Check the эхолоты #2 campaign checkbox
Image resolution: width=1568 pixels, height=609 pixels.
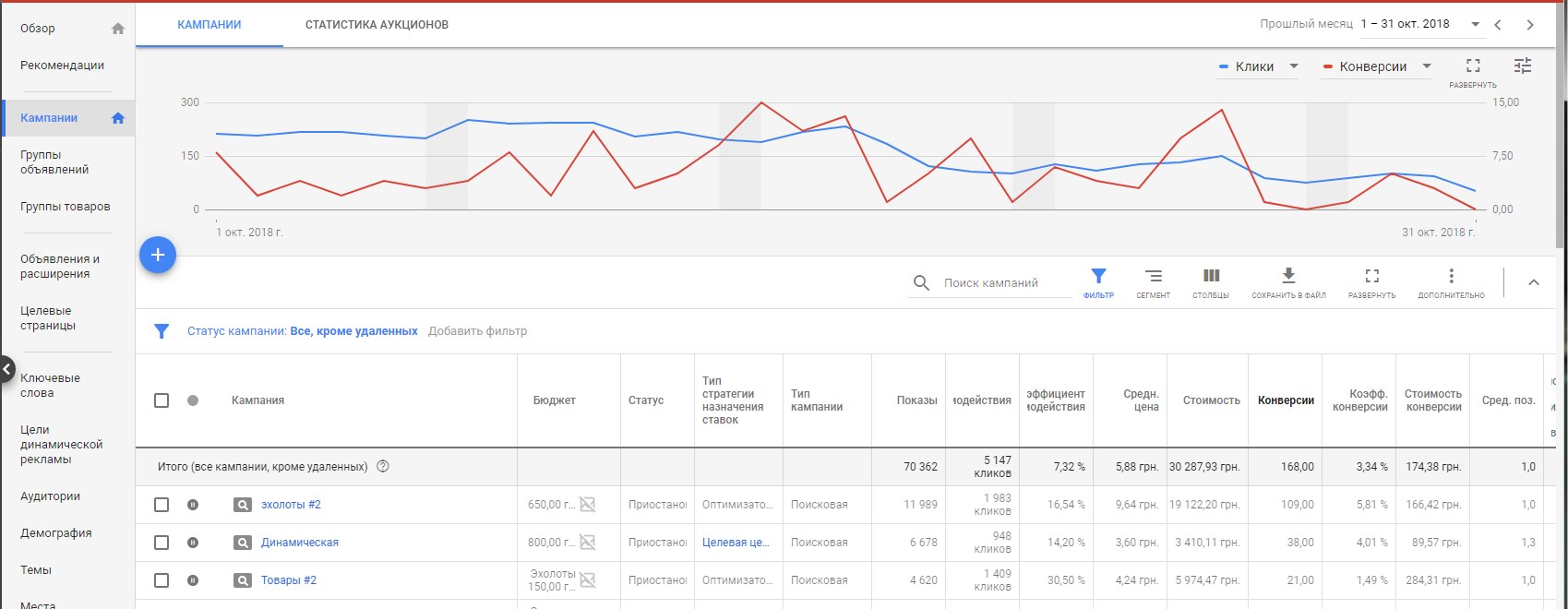coord(162,505)
